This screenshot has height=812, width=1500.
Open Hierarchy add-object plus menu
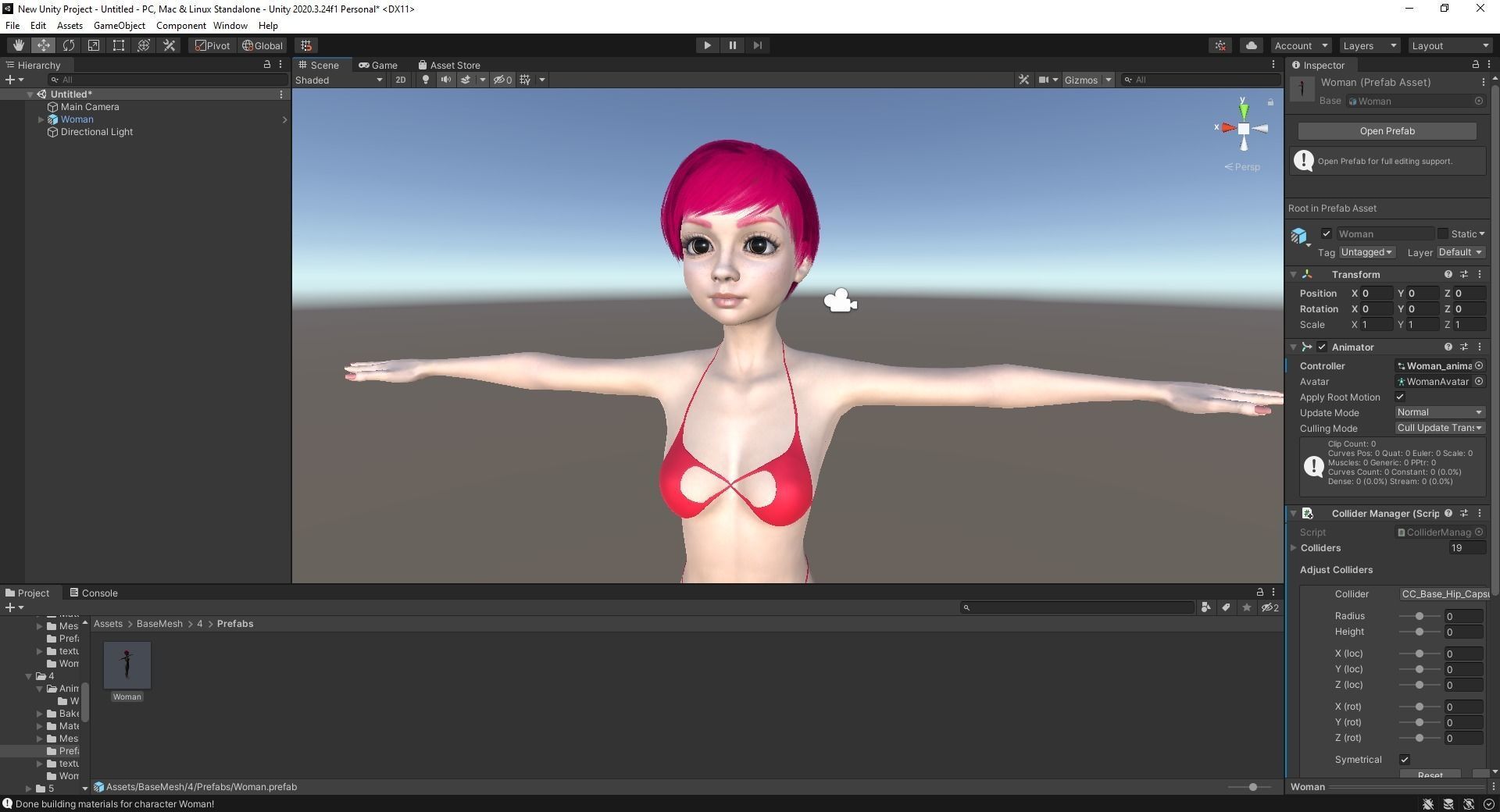(x=14, y=80)
